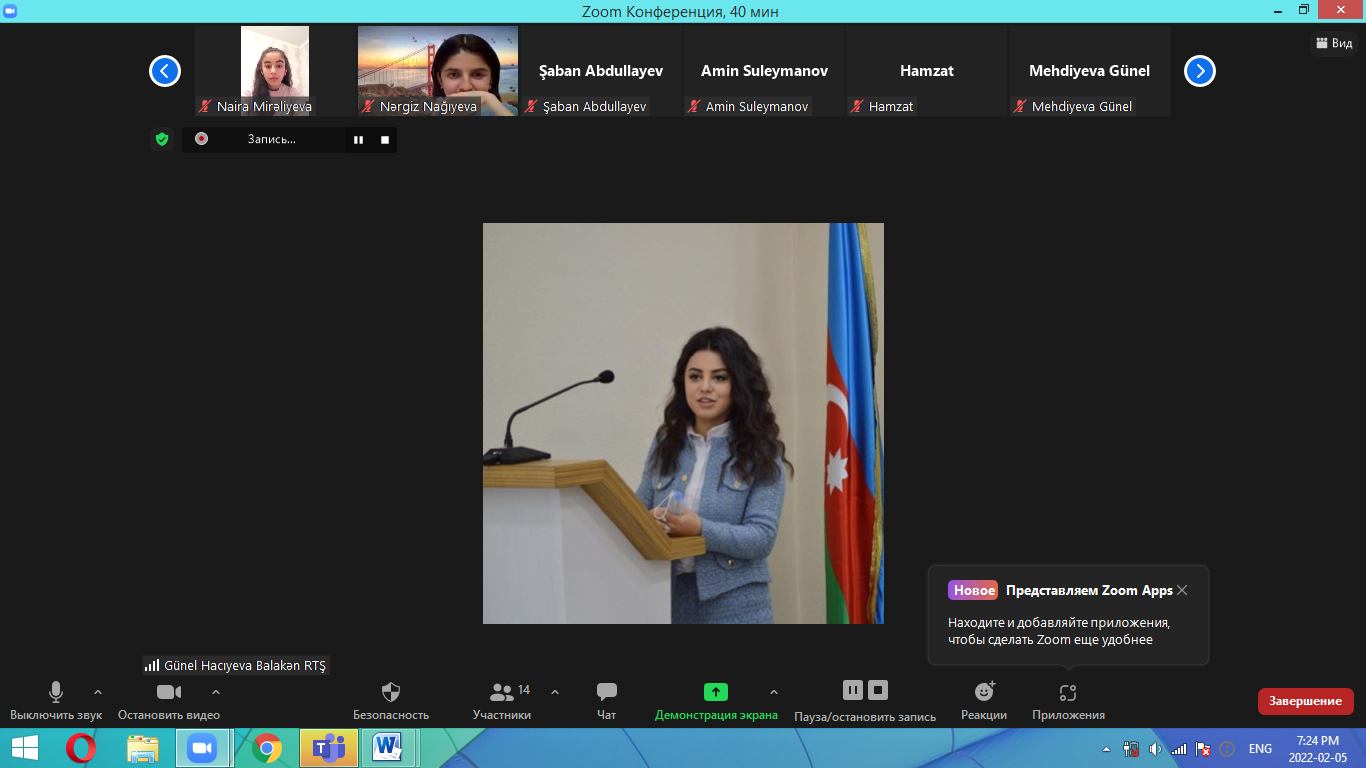
Task: Start Демонстрация экрана screen sharing
Action: click(715, 693)
